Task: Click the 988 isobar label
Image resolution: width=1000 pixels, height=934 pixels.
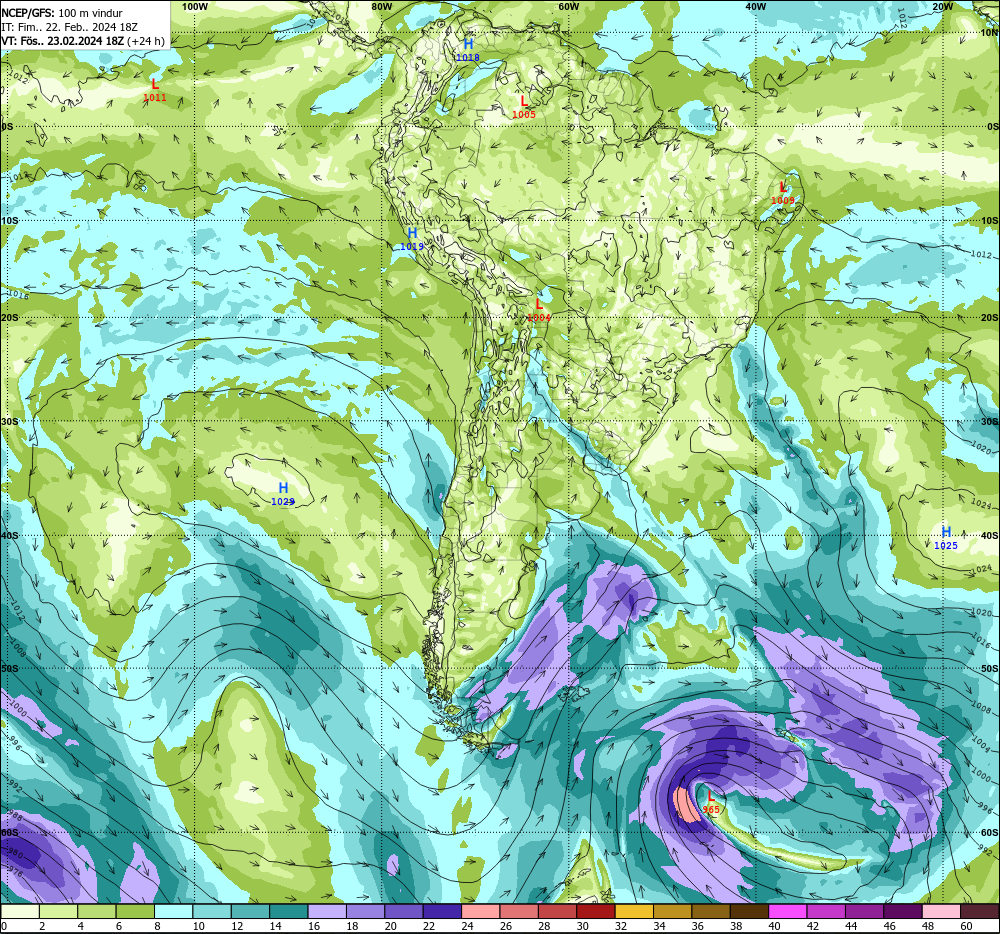Action: click(14, 817)
